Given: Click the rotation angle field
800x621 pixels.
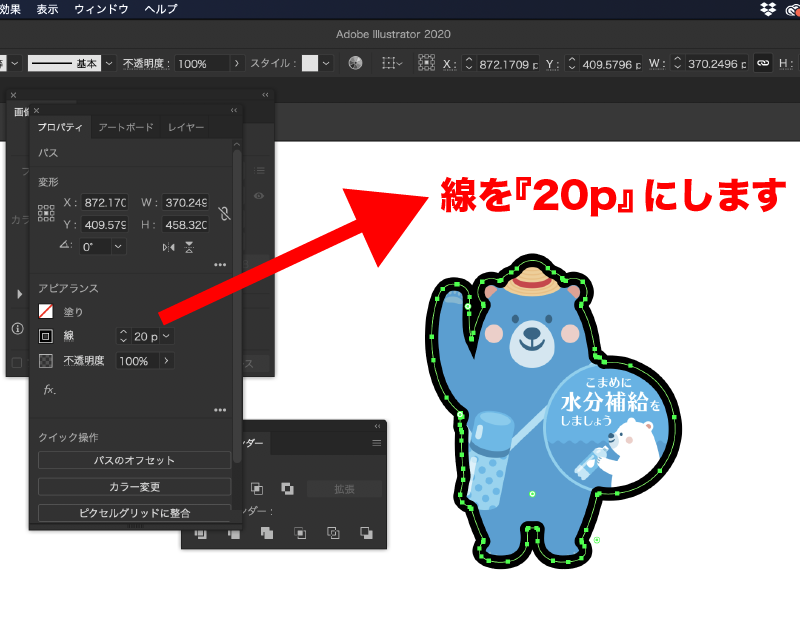Looking at the screenshot, I should click(96, 247).
